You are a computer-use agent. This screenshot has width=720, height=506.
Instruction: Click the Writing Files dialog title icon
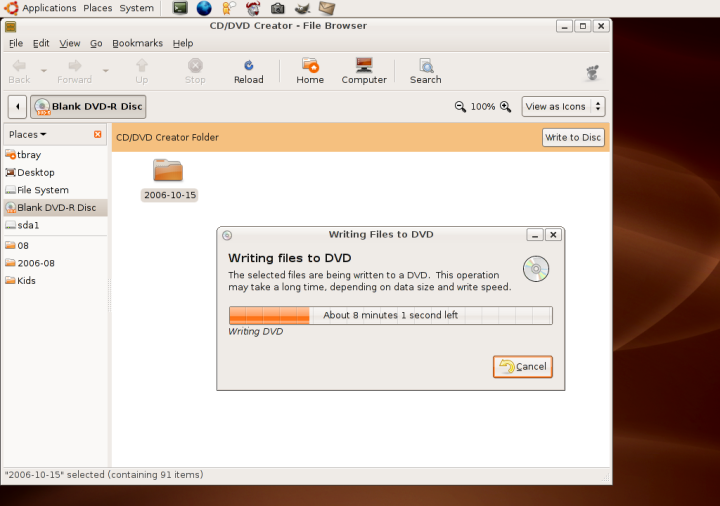point(227,235)
